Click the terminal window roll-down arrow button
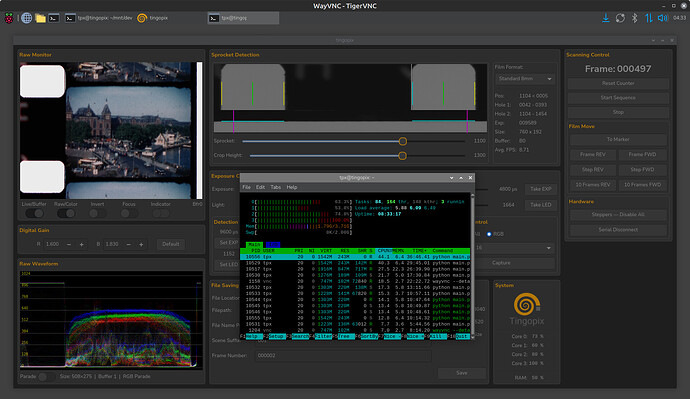 click(x=451, y=178)
